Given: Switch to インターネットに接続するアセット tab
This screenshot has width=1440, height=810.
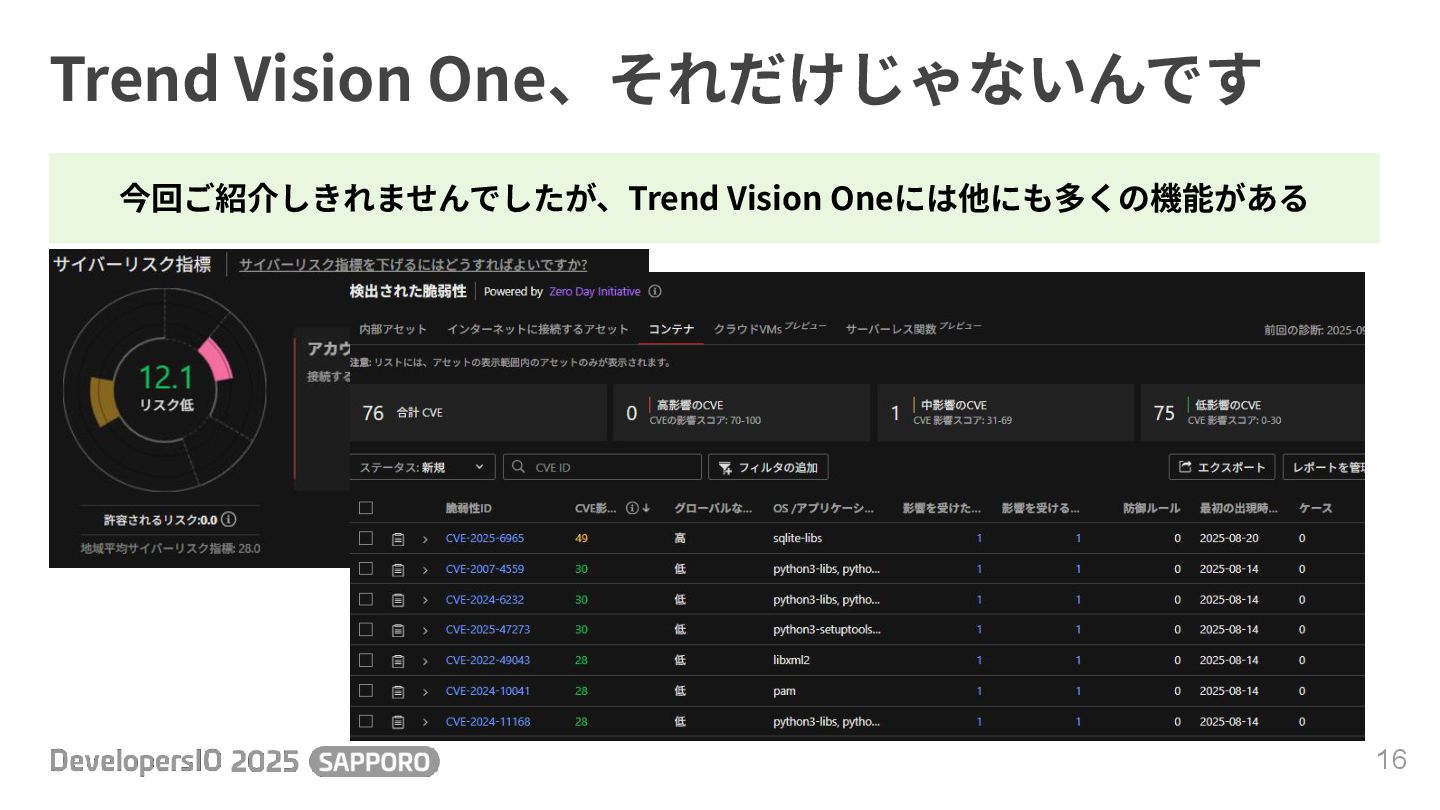Looking at the screenshot, I should [x=538, y=329].
